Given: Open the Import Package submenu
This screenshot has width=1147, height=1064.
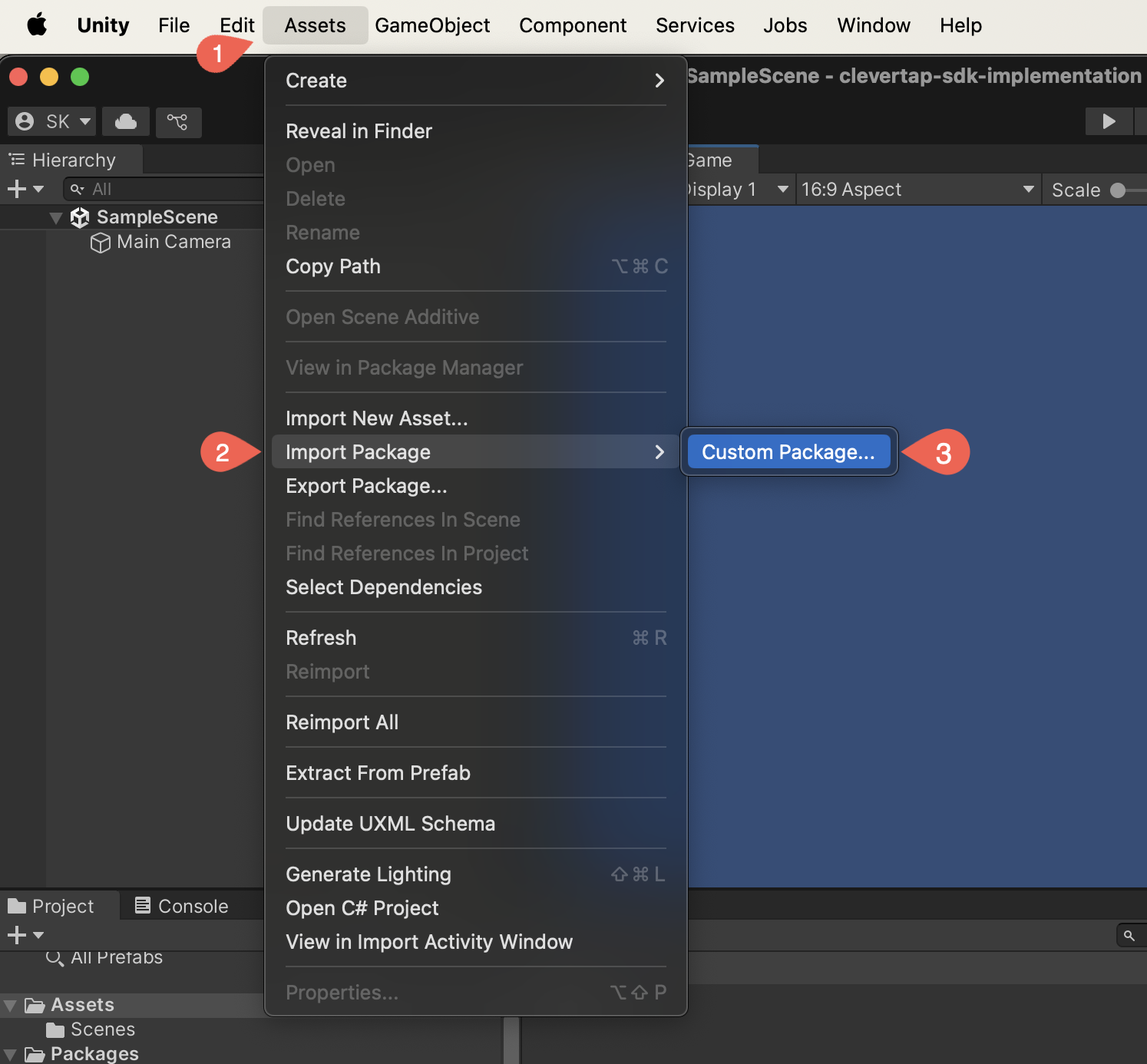Looking at the screenshot, I should [x=476, y=451].
